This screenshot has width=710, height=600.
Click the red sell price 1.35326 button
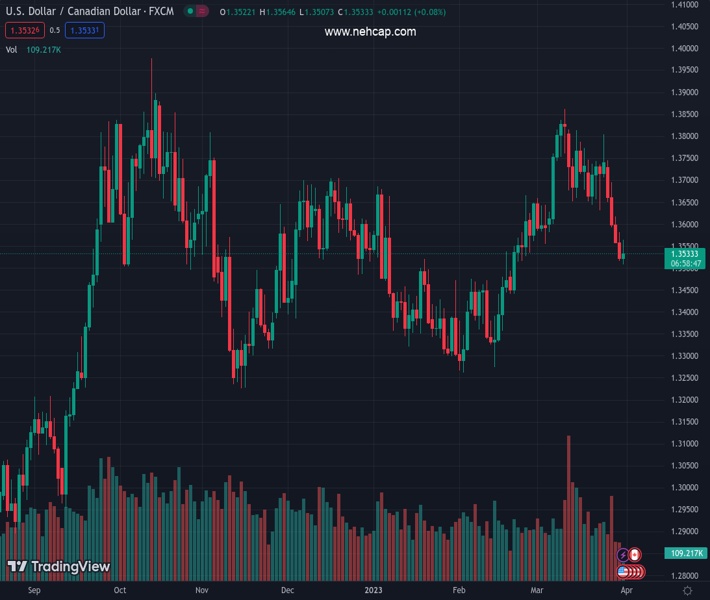22,31
